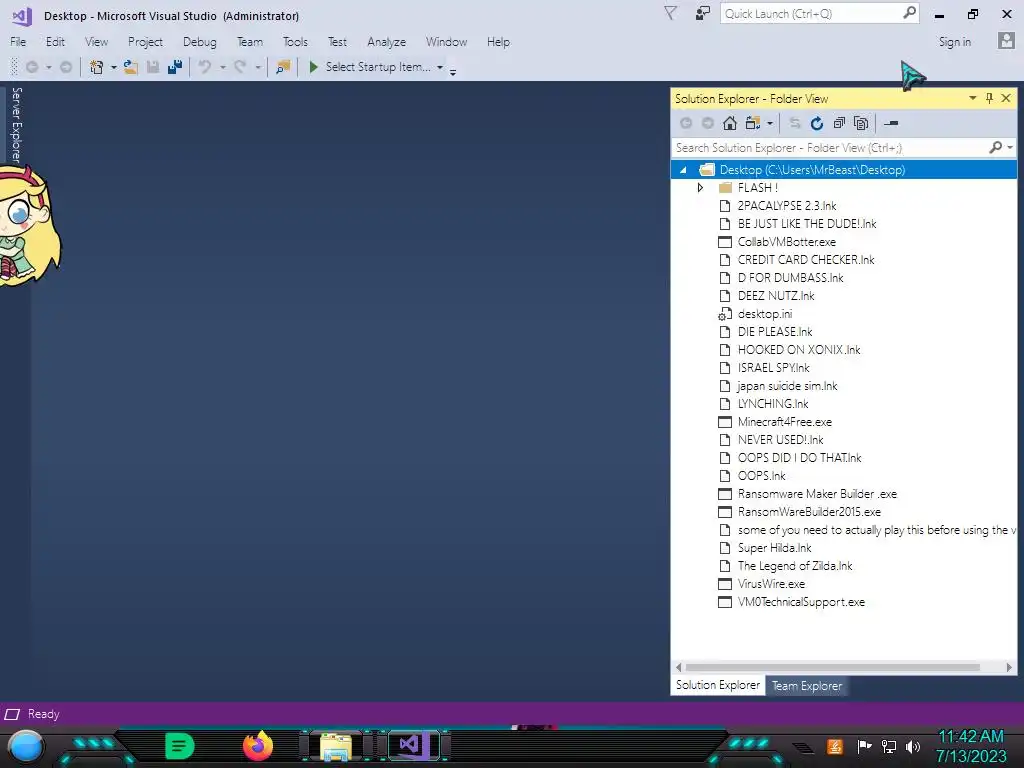This screenshot has height=768, width=1024.
Task: Switch to the Solution Explorer tab
Action: click(x=718, y=685)
